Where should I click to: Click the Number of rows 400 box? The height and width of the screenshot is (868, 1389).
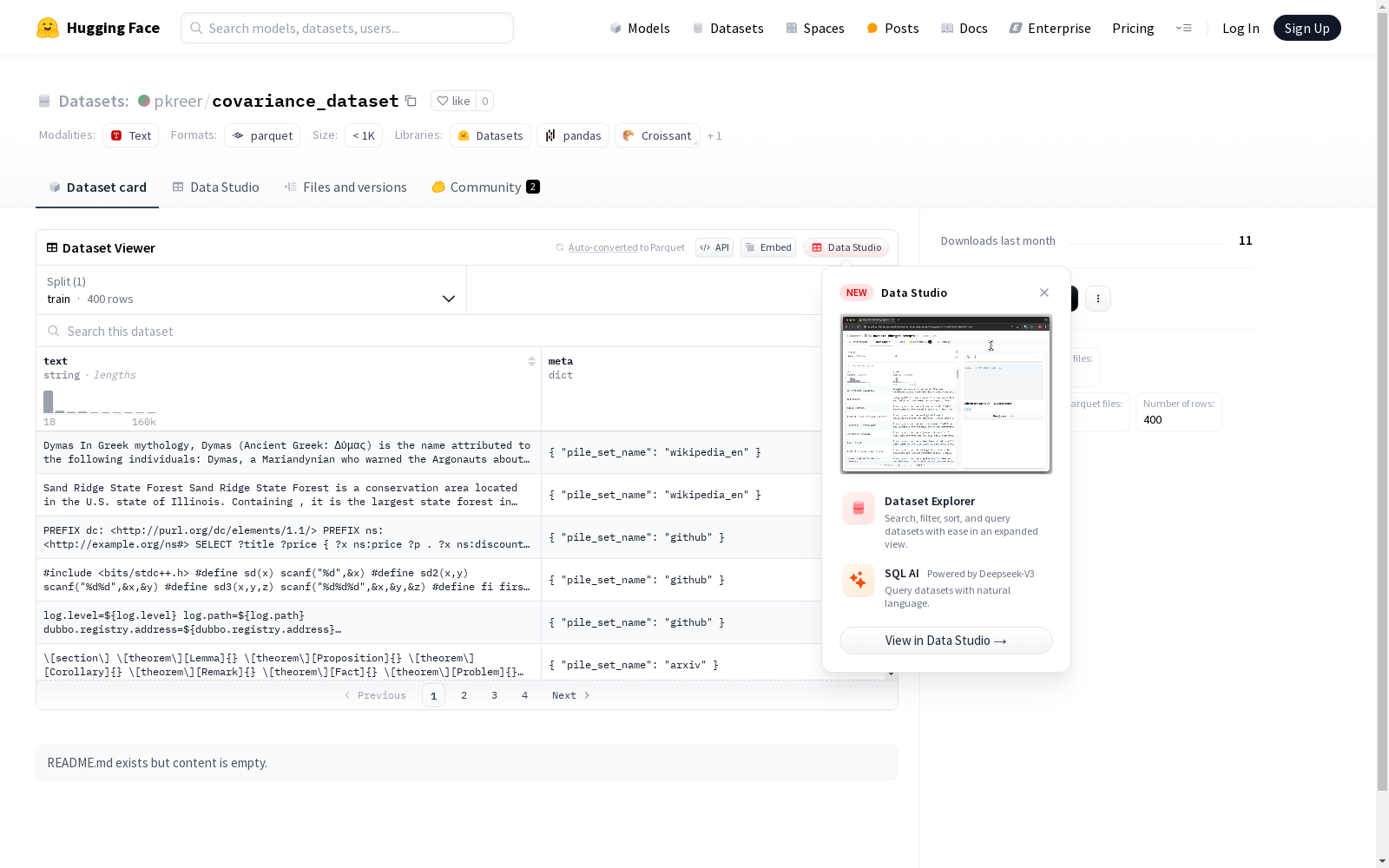[1179, 412]
